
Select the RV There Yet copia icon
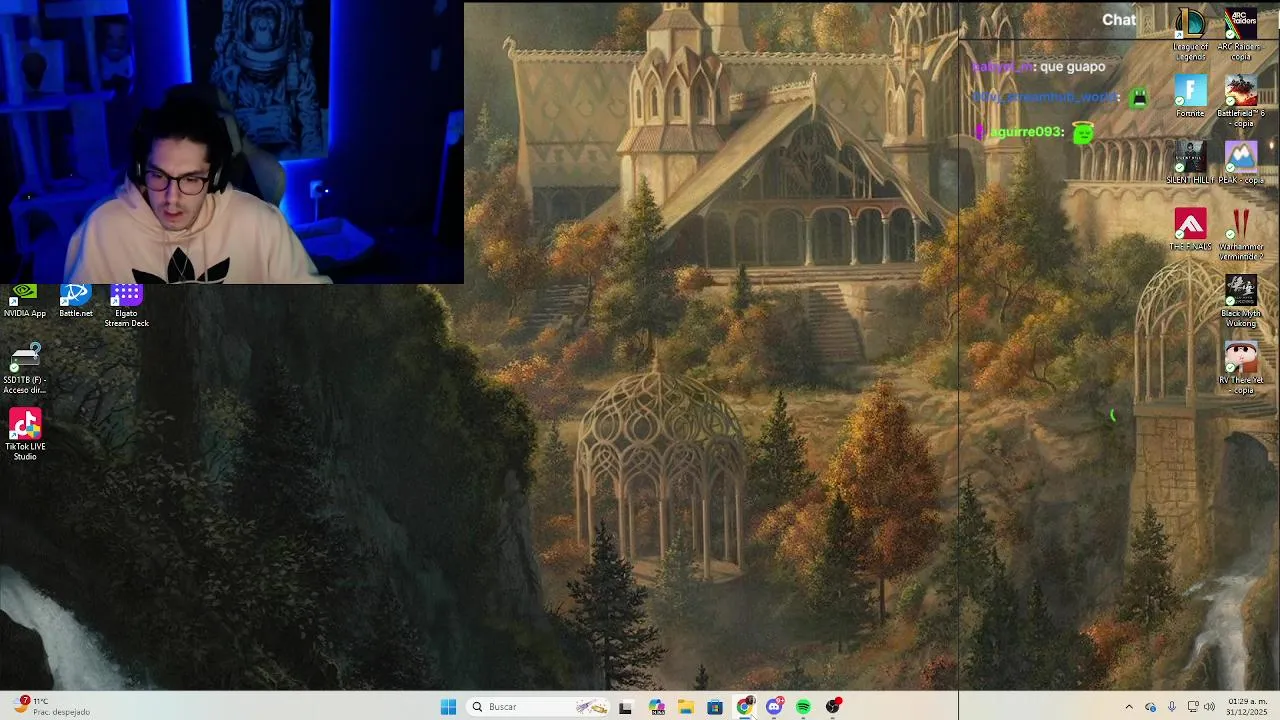point(1241,369)
